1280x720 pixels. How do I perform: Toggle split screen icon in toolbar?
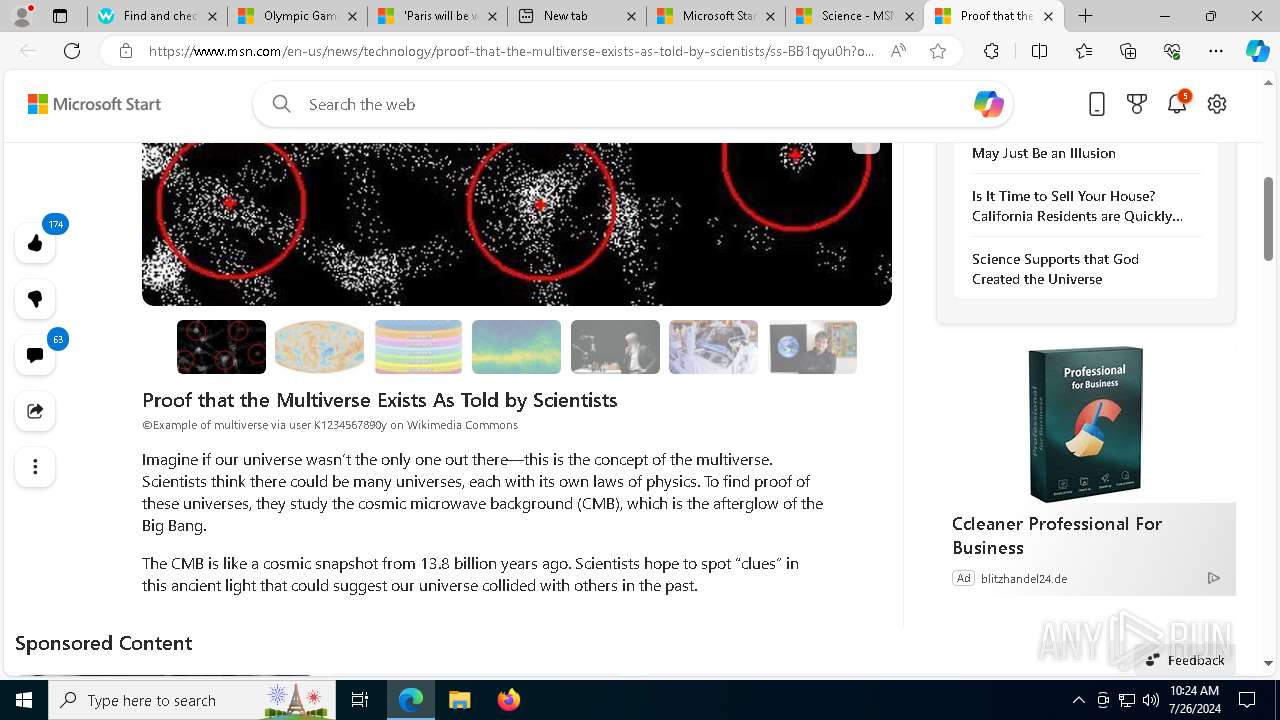tap(1039, 51)
